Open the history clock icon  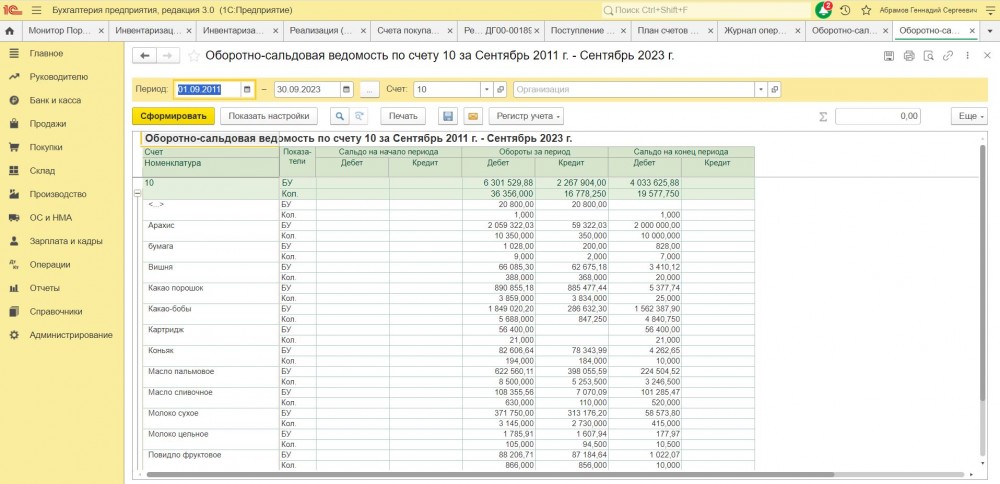845,10
